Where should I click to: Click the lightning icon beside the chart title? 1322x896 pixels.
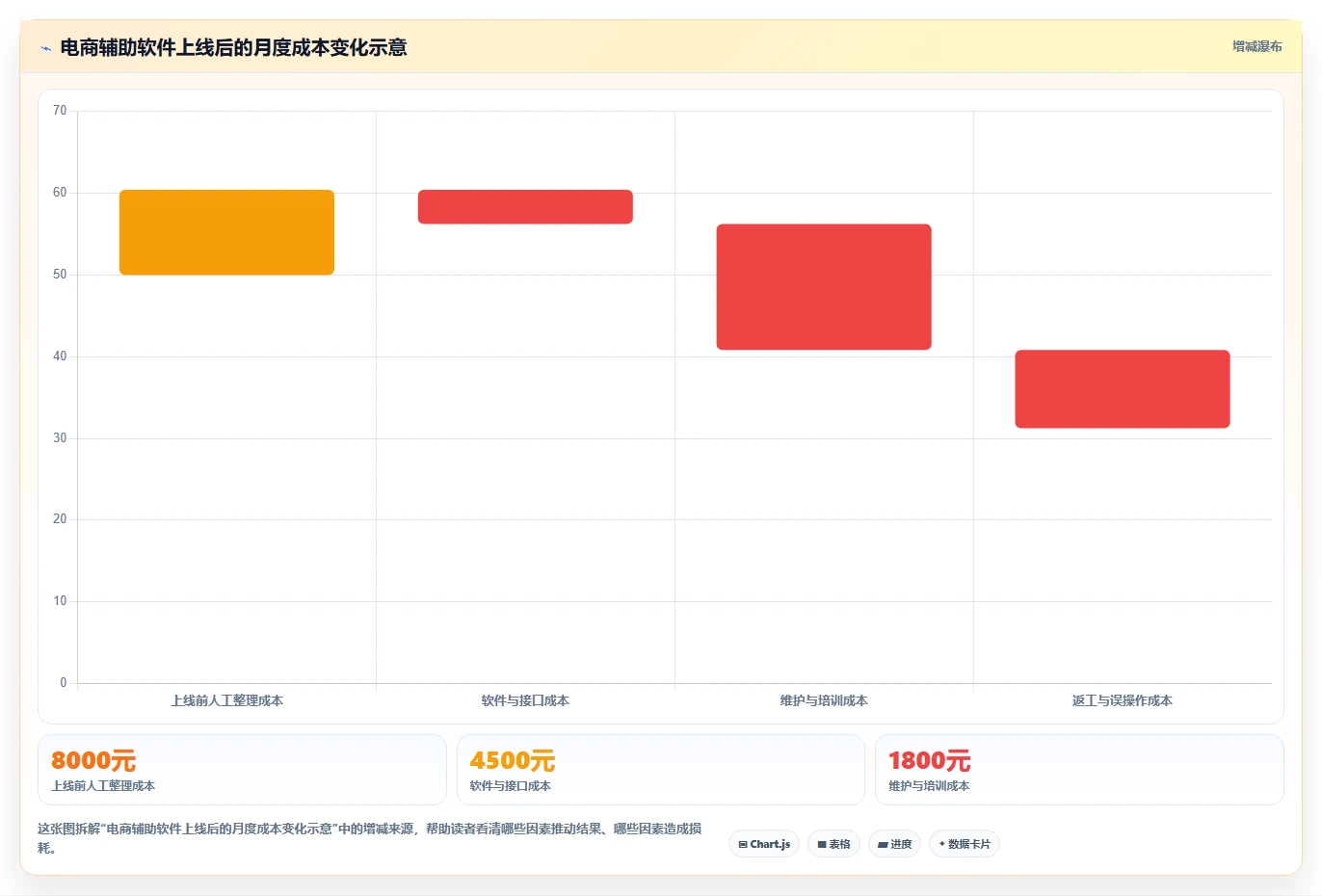(x=45, y=48)
